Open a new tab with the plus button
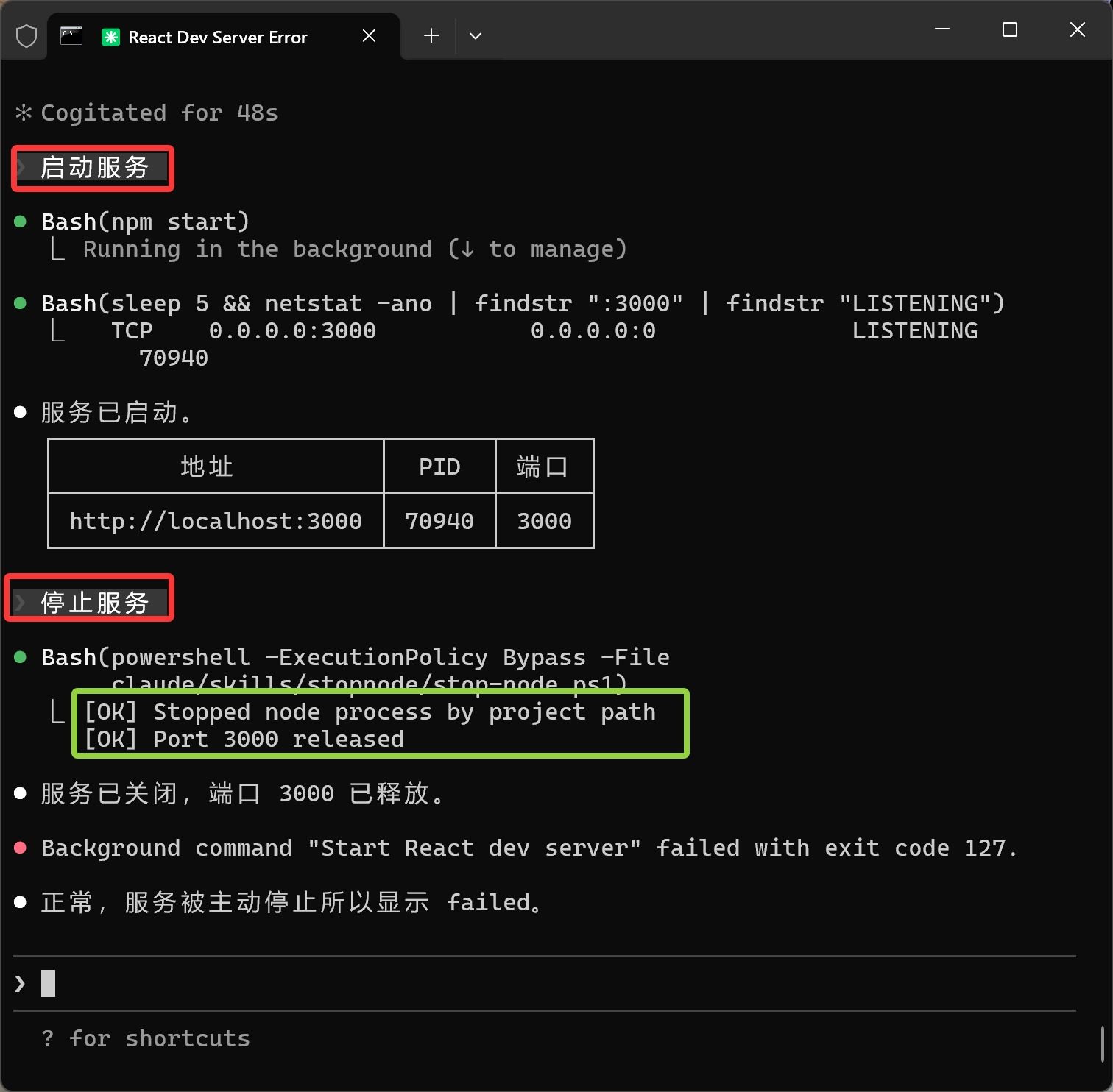The width and height of the screenshot is (1113, 1092). point(431,35)
